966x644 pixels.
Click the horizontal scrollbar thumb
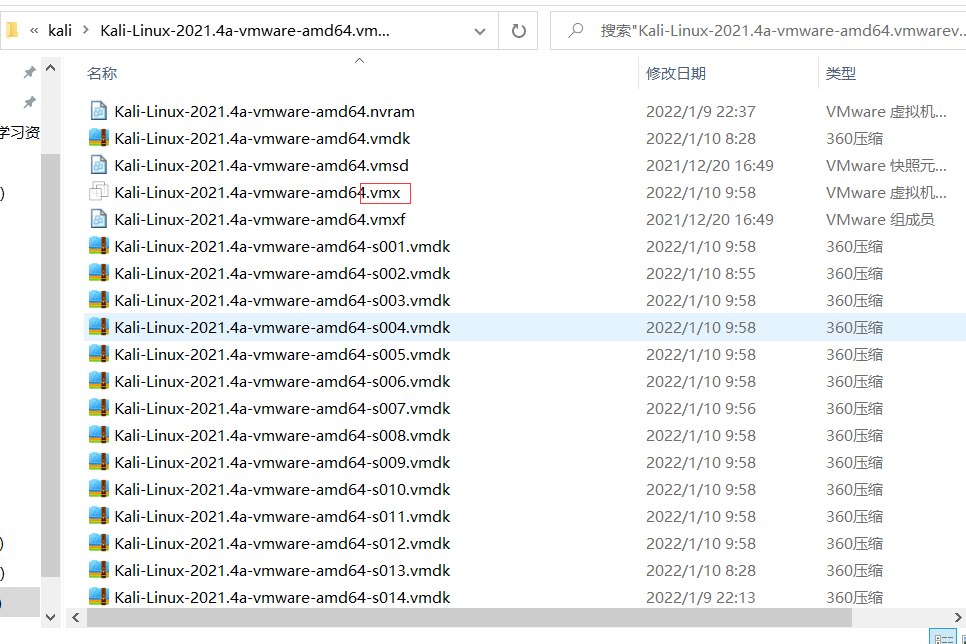469,617
